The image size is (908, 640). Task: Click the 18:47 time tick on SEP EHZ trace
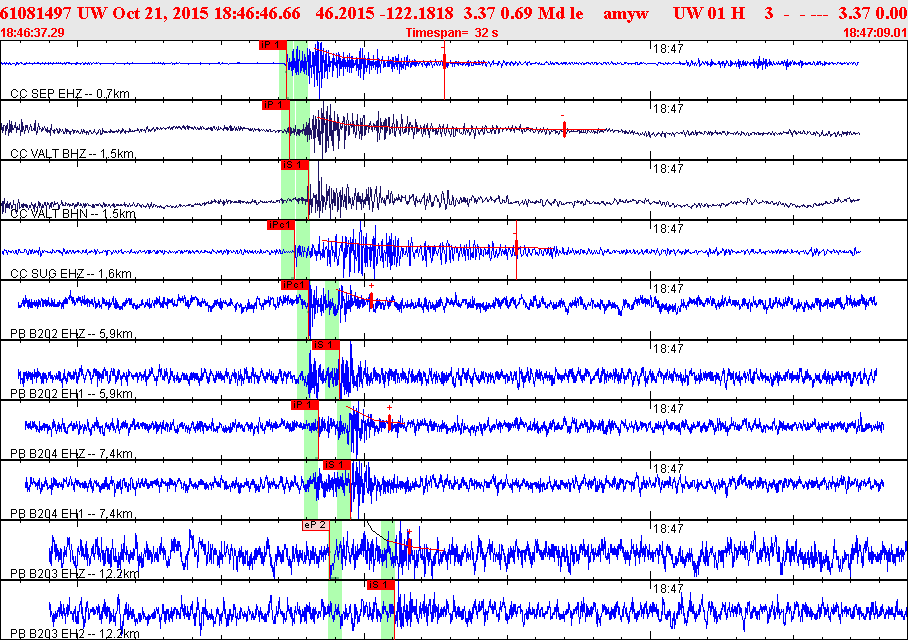pyautogui.click(x=668, y=49)
